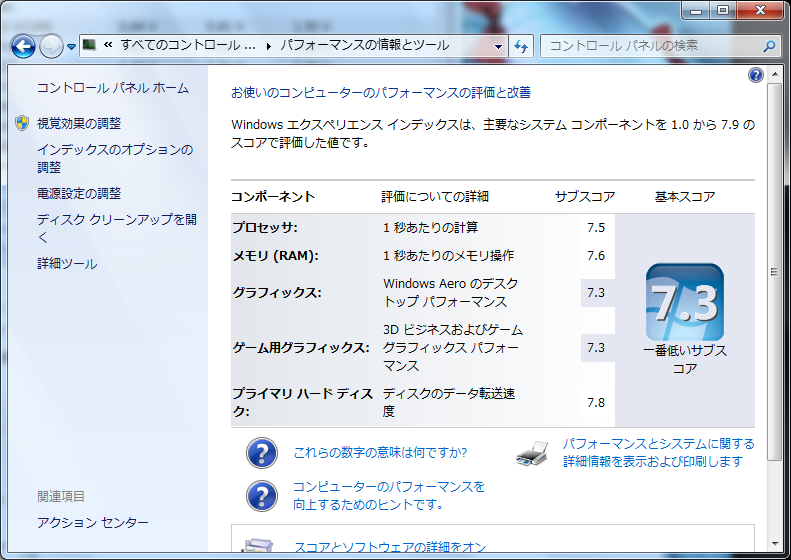Open これらの数字の意味は何ですか? link
Screen dimensions: 791x560
point(380,453)
